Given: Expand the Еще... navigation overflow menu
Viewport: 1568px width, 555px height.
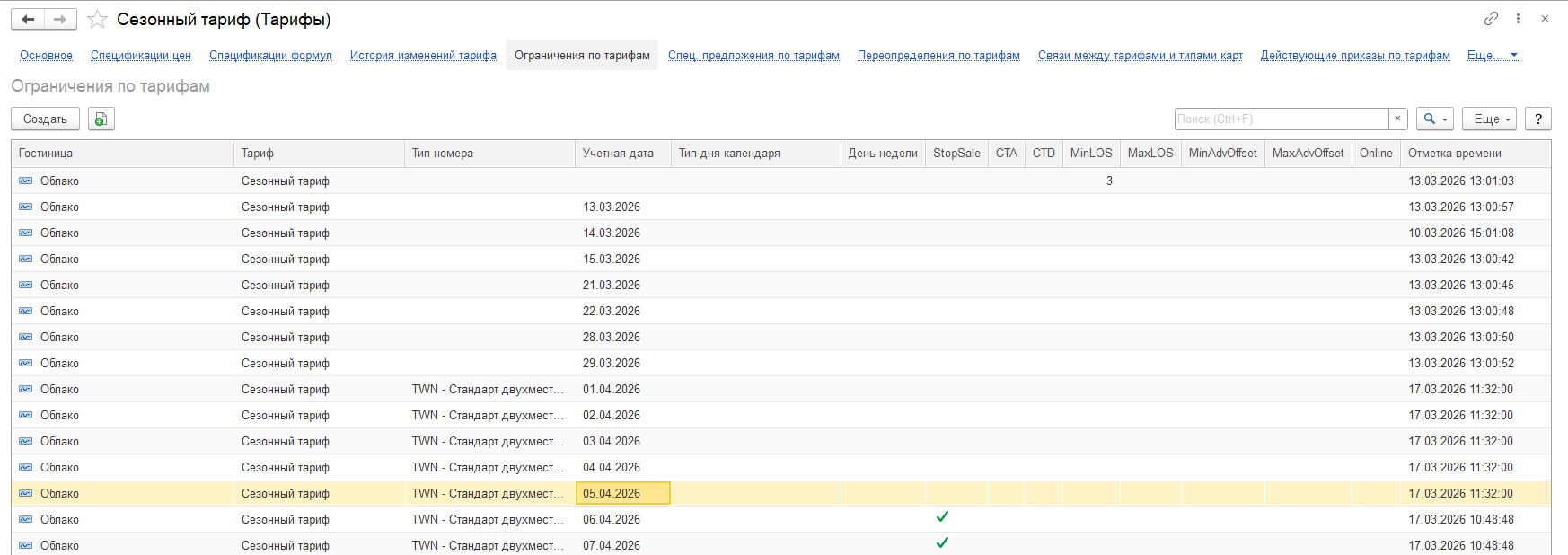Looking at the screenshot, I should click(x=1493, y=55).
